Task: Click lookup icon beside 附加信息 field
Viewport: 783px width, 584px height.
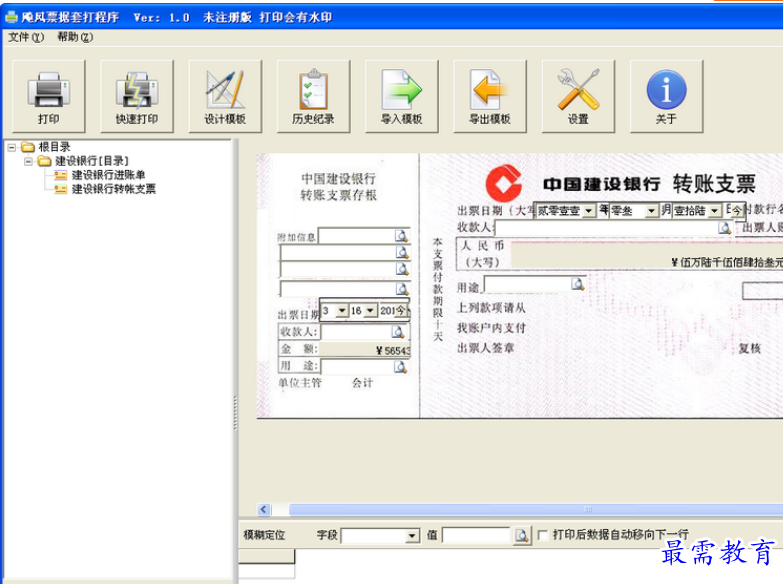Action: (401, 236)
